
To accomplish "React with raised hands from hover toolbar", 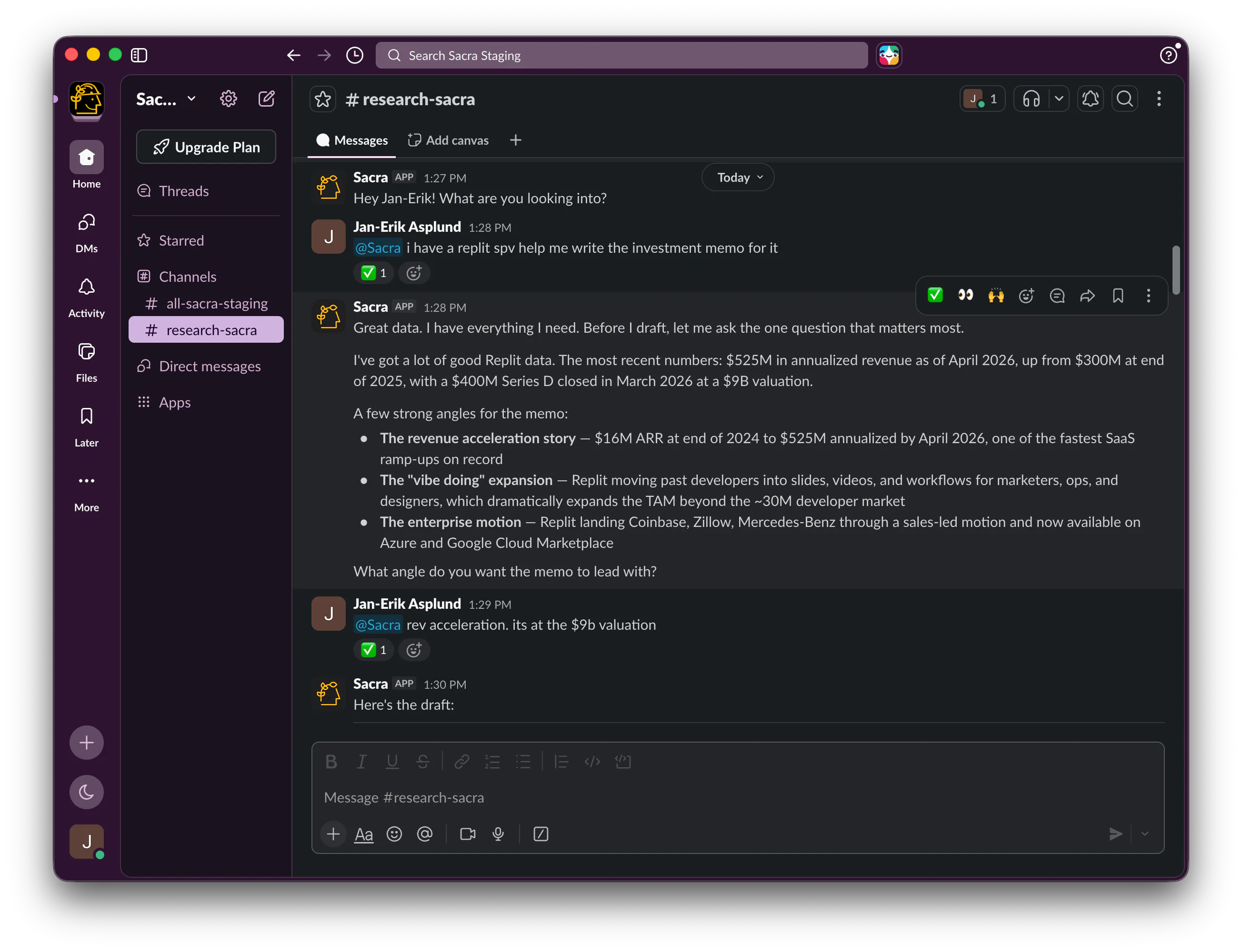I will [x=996, y=295].
